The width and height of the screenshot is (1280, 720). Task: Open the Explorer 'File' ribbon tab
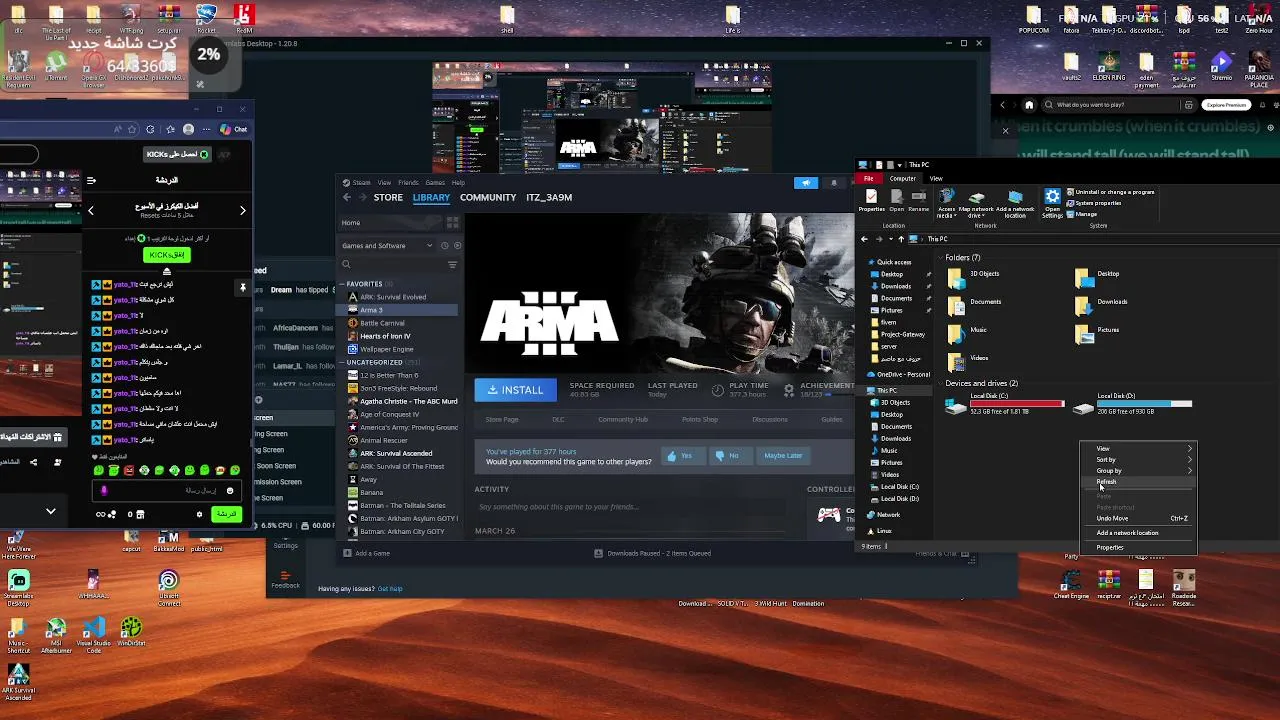tap(868, 178)
